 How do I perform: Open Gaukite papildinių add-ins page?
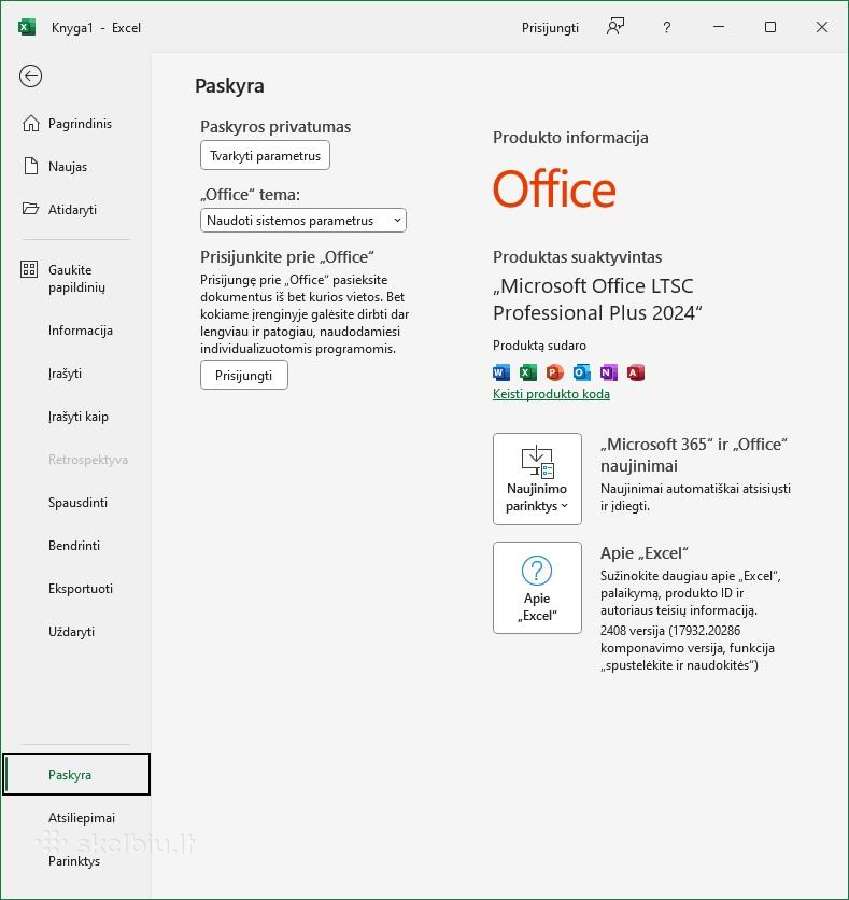[x=76, y=278]
